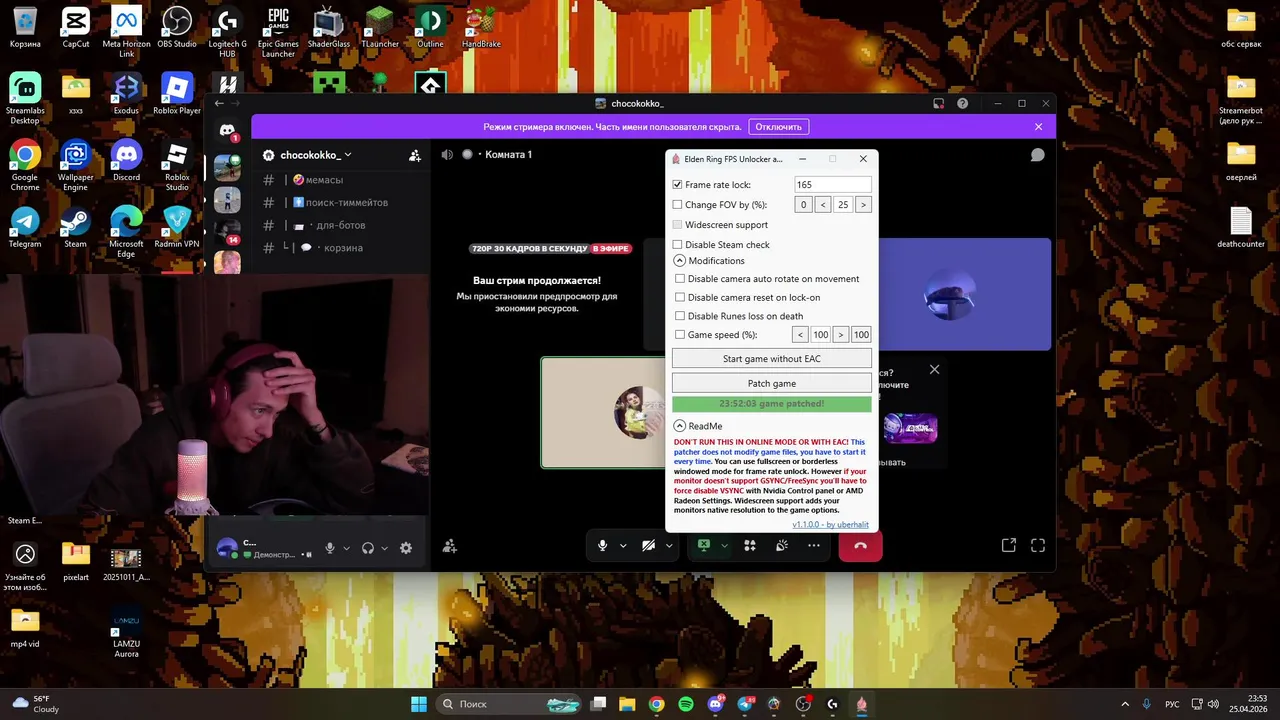The height and width of the screenshot is (720, 1280).
Task: Click Discord help question mark icon
Action: click(x=962, y=103)
